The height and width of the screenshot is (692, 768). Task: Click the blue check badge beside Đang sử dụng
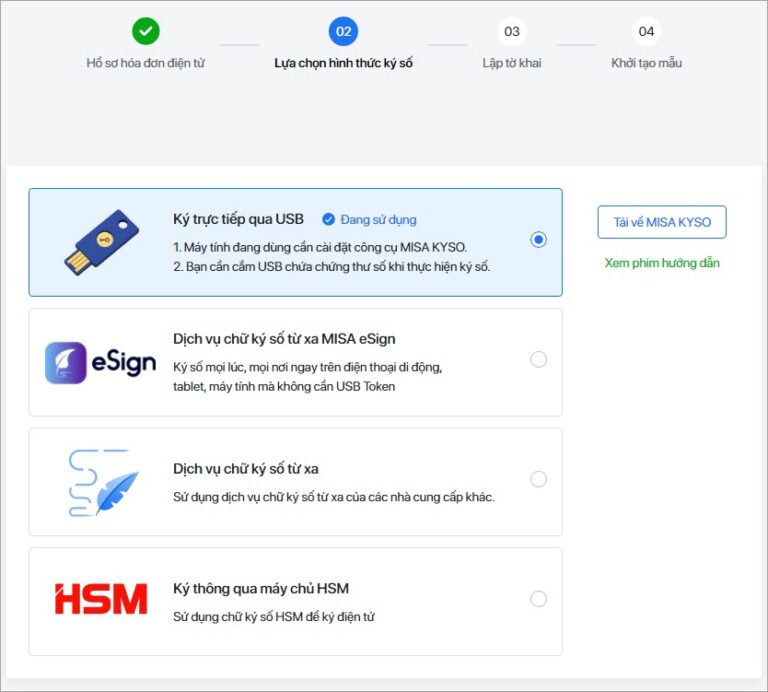(x=328, y=219)
